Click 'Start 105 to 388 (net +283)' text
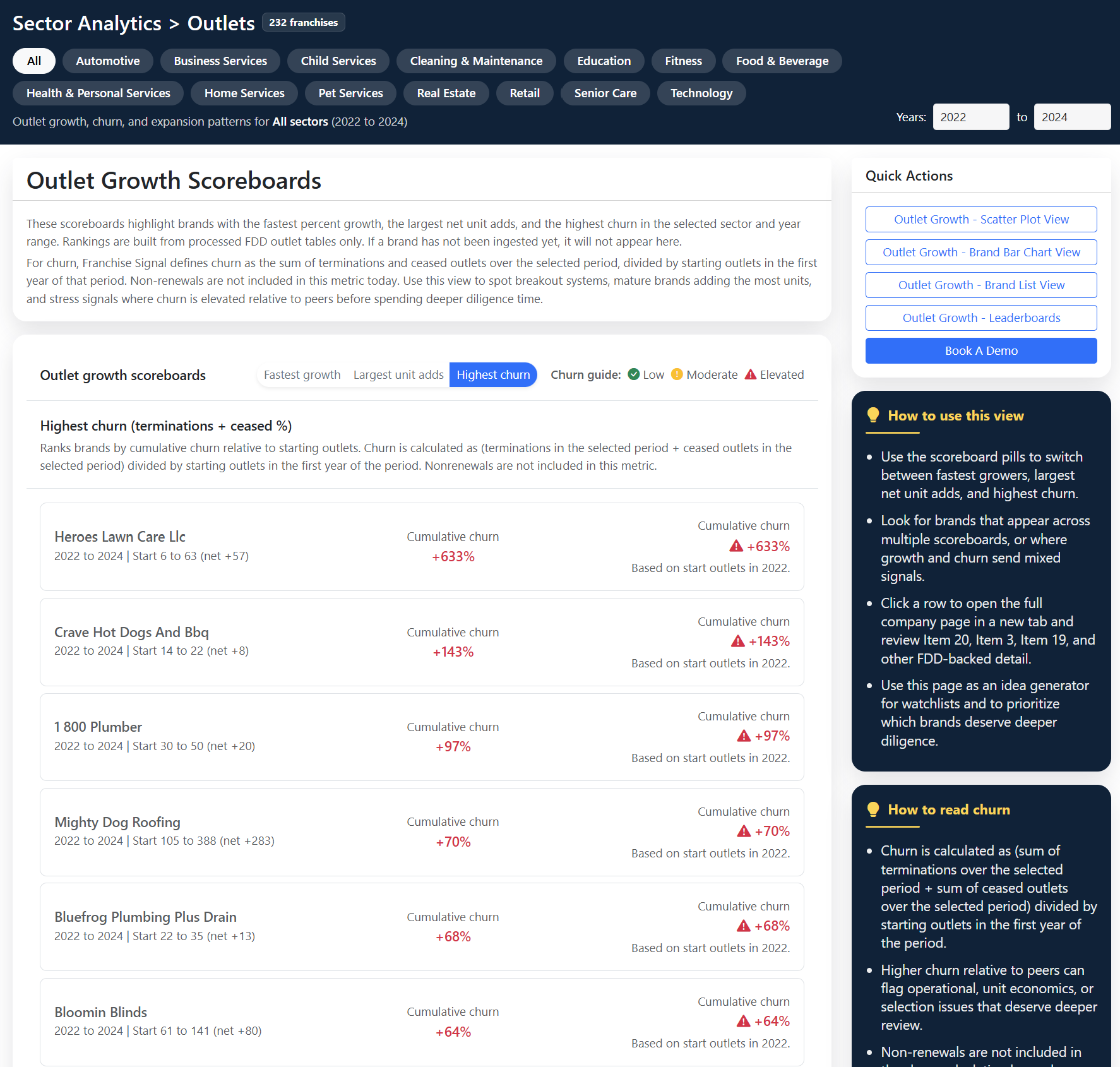 pos(203,841)
